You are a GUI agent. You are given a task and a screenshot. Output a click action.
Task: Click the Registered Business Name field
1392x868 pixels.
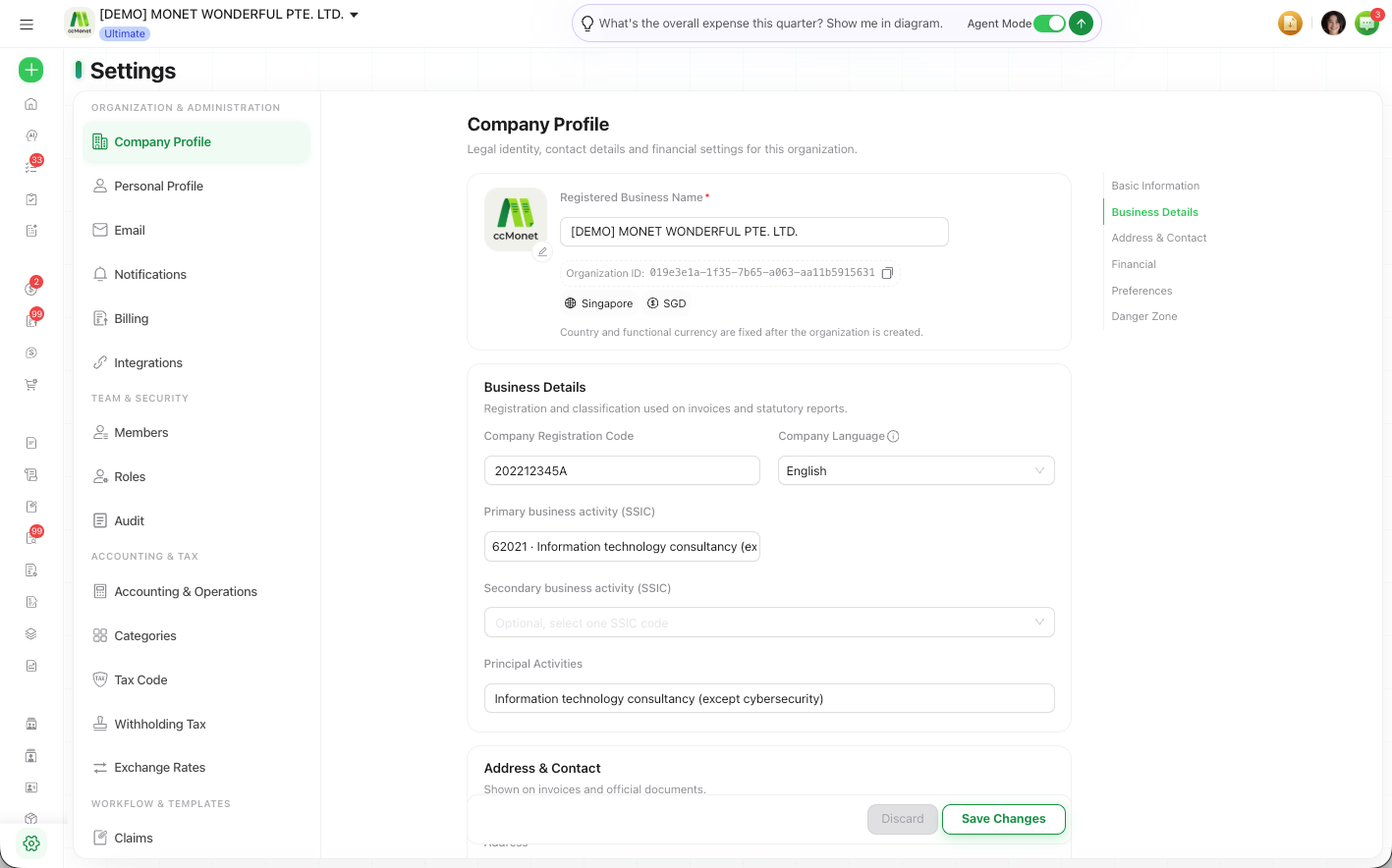(x=754, y=232)
